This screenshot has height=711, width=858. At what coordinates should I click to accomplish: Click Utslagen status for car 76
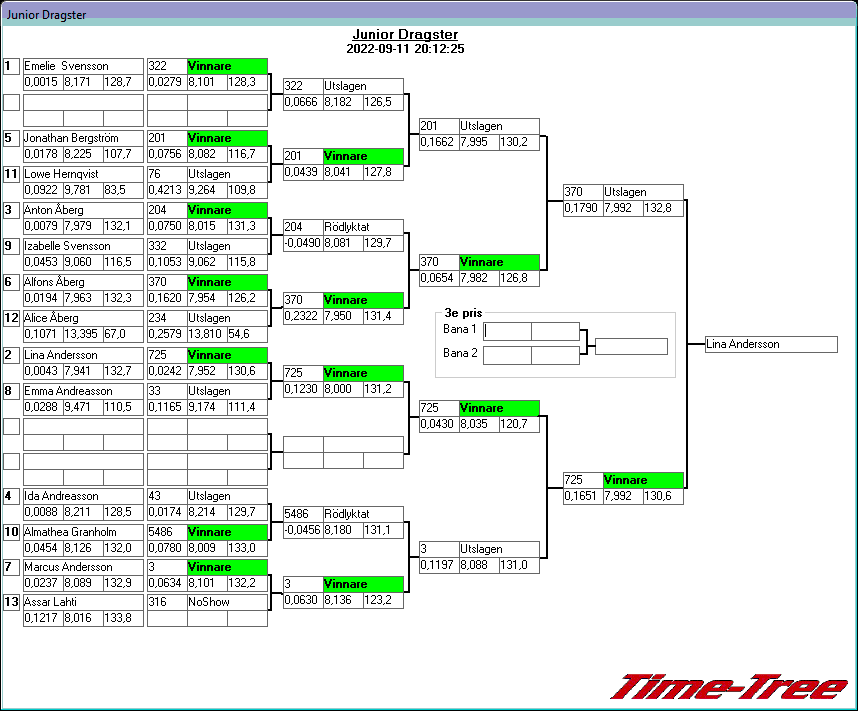[227, 174]
